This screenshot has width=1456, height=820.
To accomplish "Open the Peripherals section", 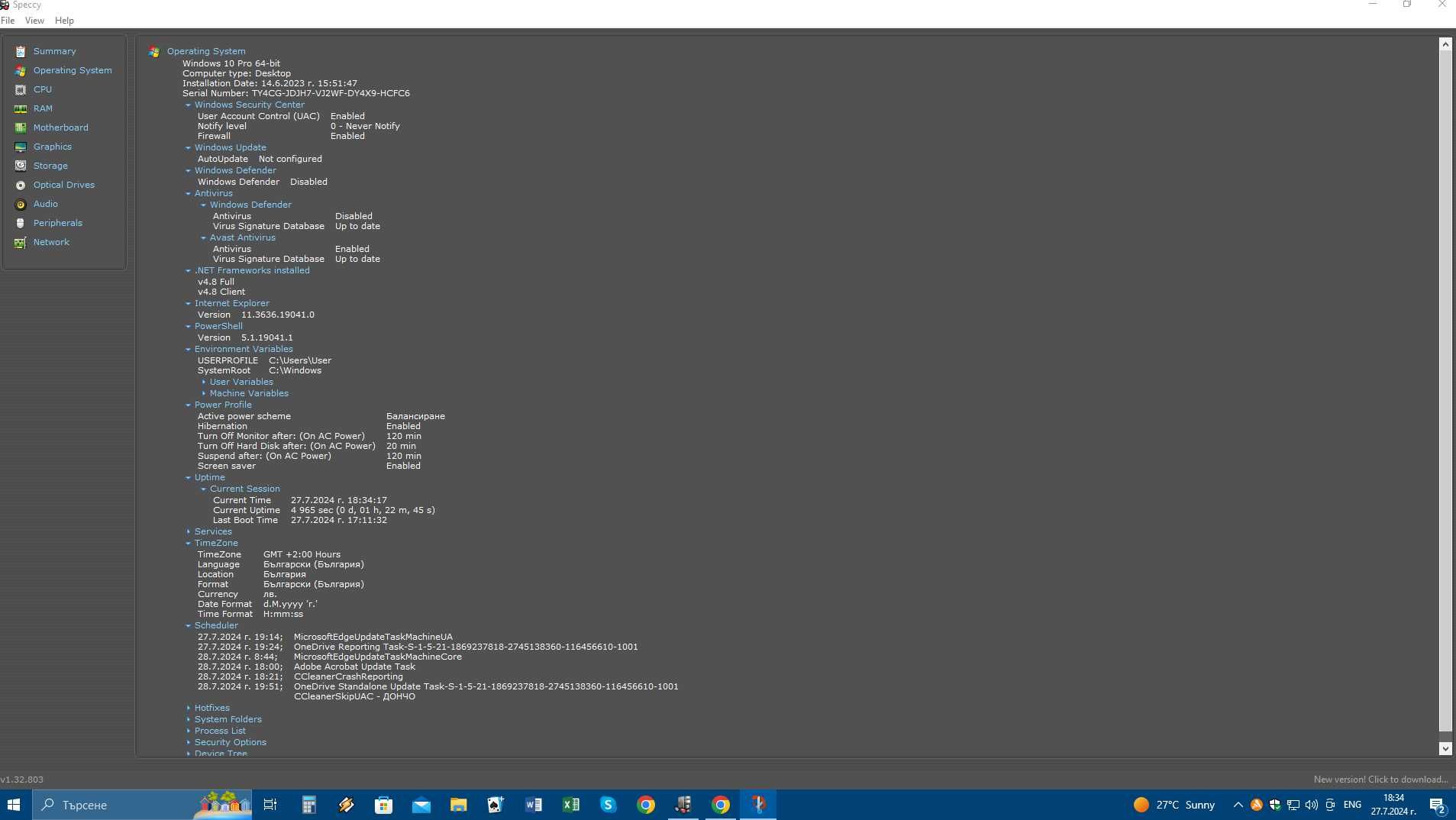I will pos(57,223).
